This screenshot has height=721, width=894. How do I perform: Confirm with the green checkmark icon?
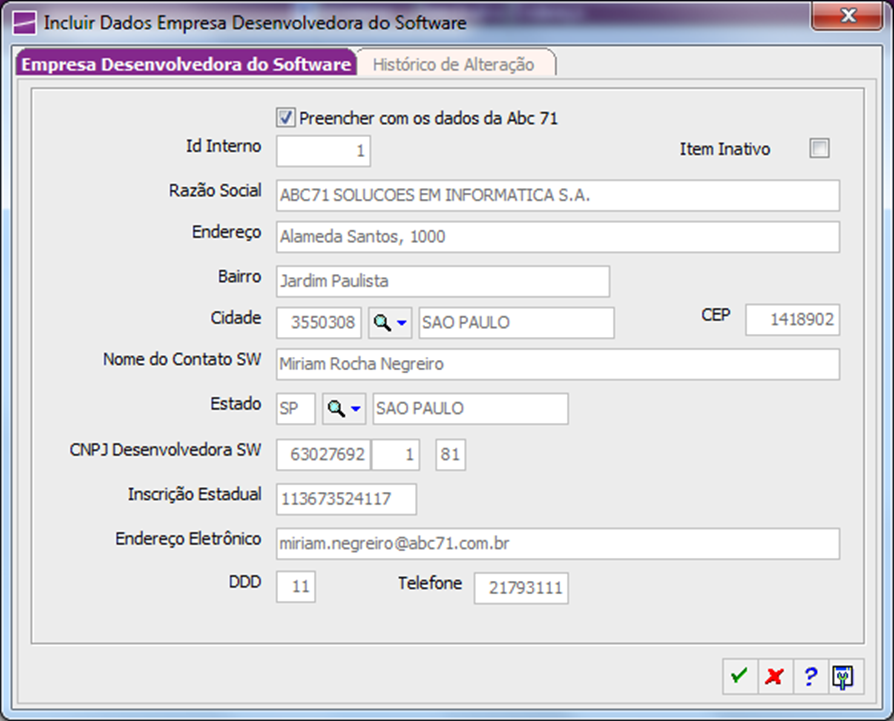739,677
